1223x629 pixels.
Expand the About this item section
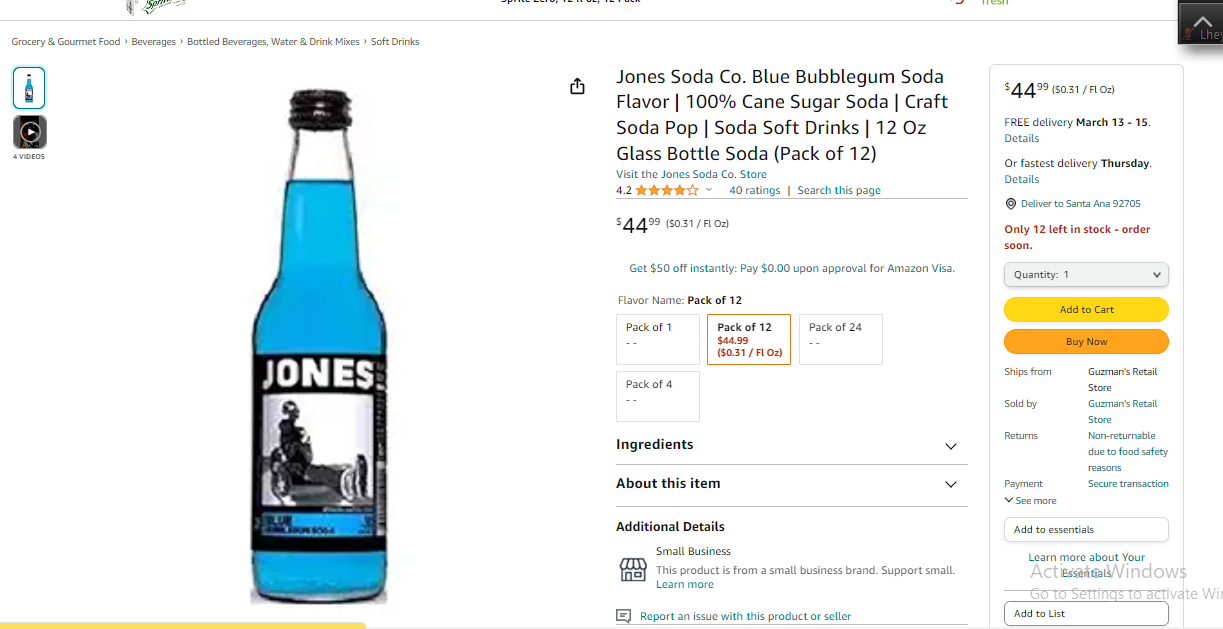[x=792, y=484]
